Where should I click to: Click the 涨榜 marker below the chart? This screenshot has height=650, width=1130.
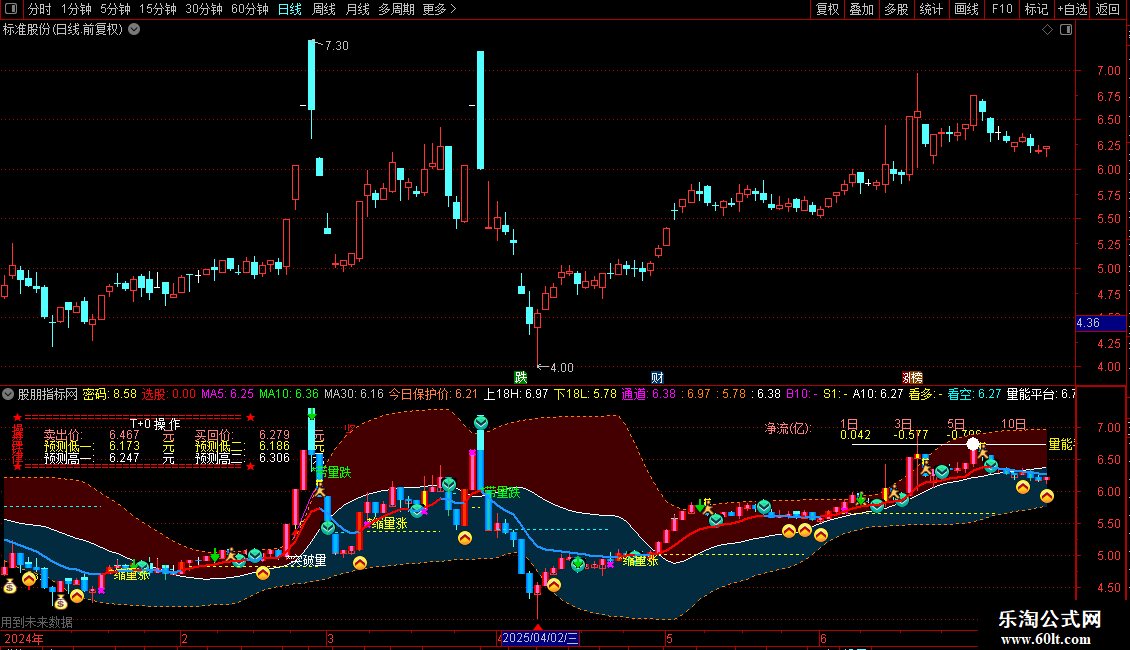coord(912,378)
